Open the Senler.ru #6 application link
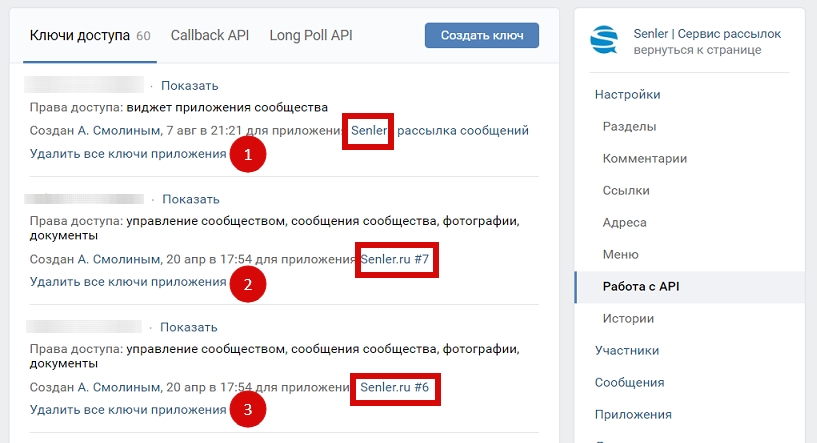 395,387
